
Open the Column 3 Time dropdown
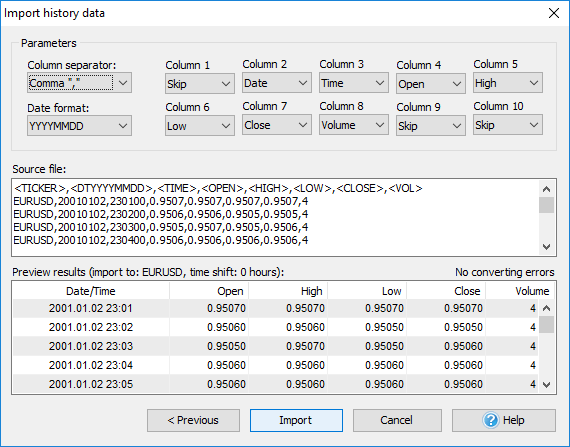[354, 83]
